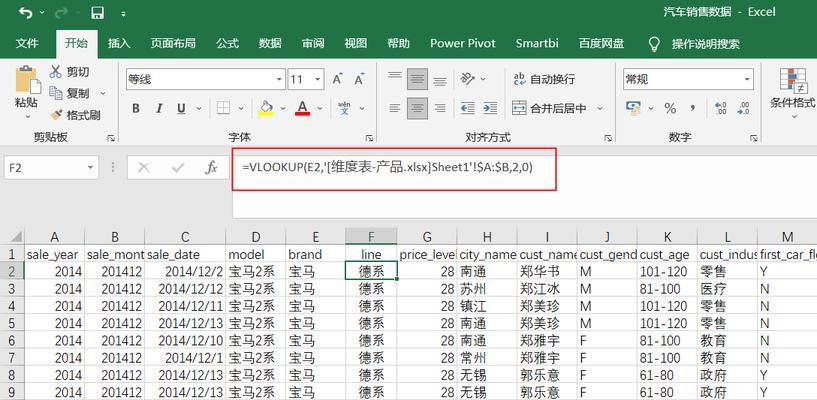
Task: Open underline style dropdown arrow
Action: click(199, 108)
